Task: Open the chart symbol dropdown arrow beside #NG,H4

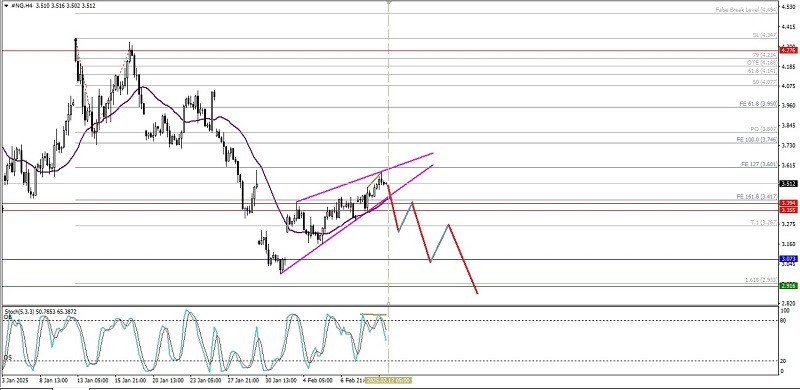Action: pos(5,6)
